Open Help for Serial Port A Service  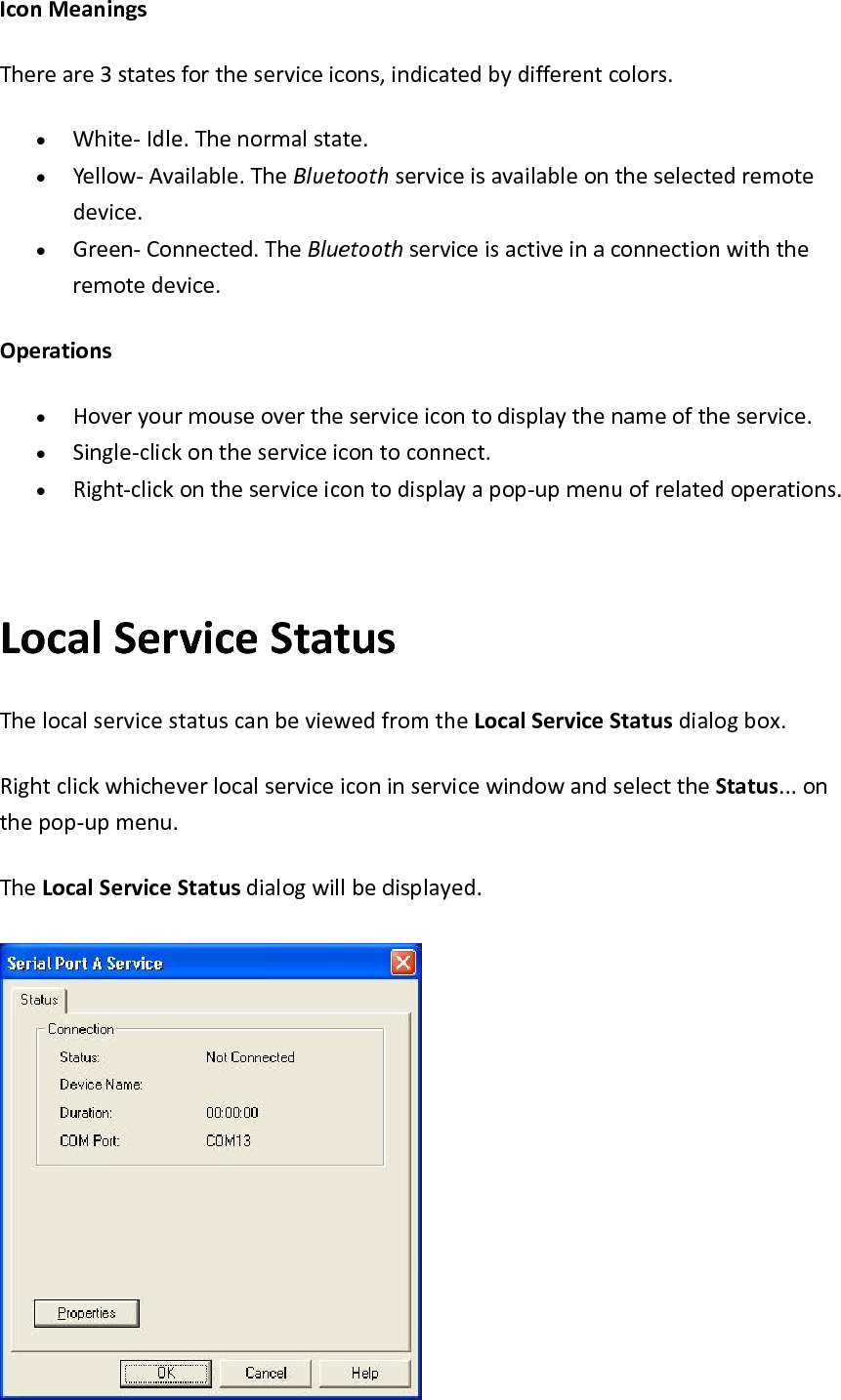pos(364,1373)
